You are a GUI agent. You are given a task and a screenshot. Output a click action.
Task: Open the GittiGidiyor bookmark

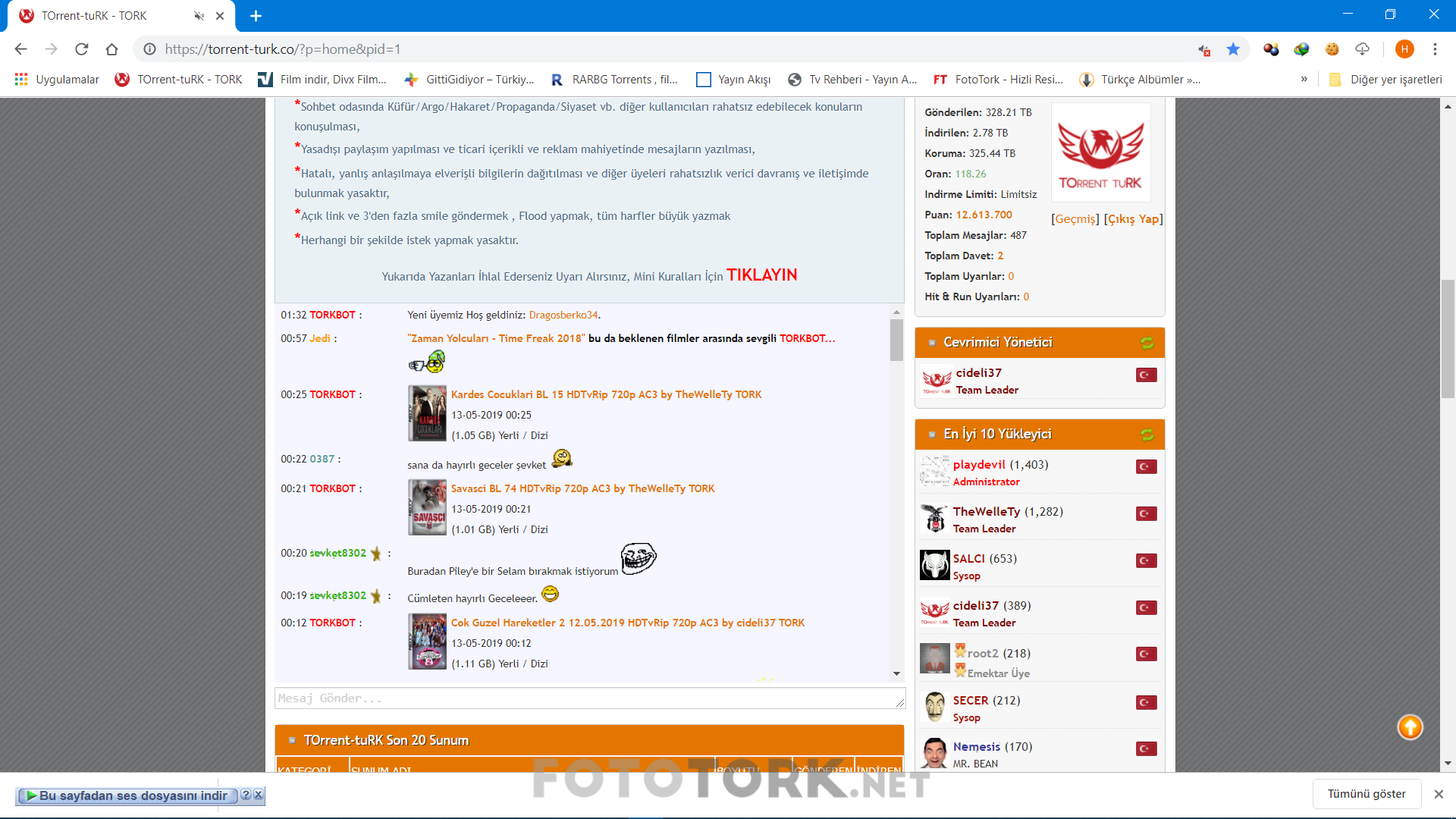[469, 80]
